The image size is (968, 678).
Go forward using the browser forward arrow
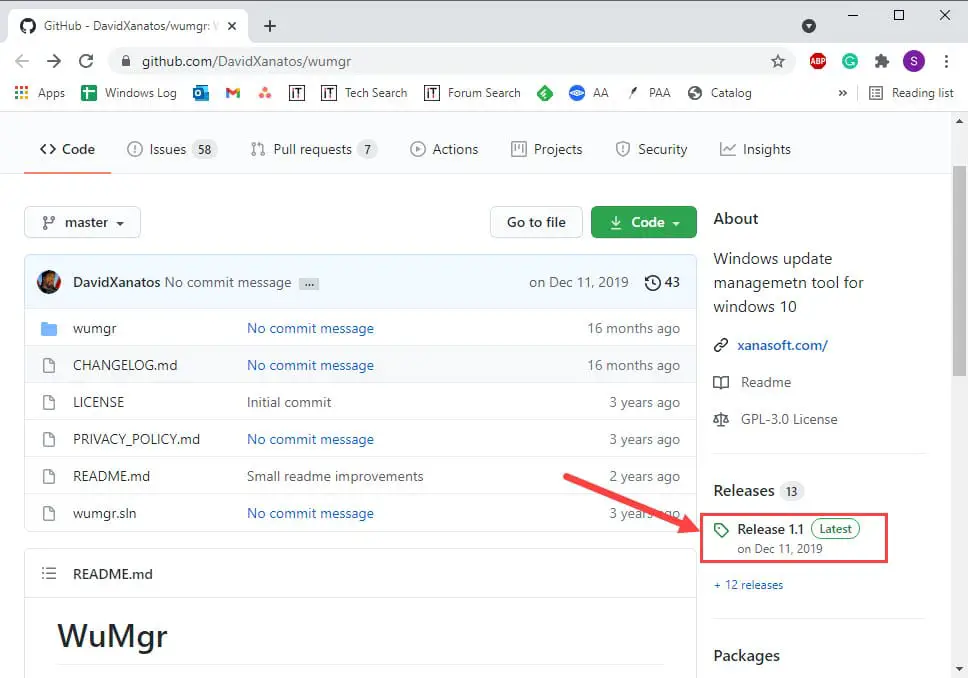click(x=54, y=61)
